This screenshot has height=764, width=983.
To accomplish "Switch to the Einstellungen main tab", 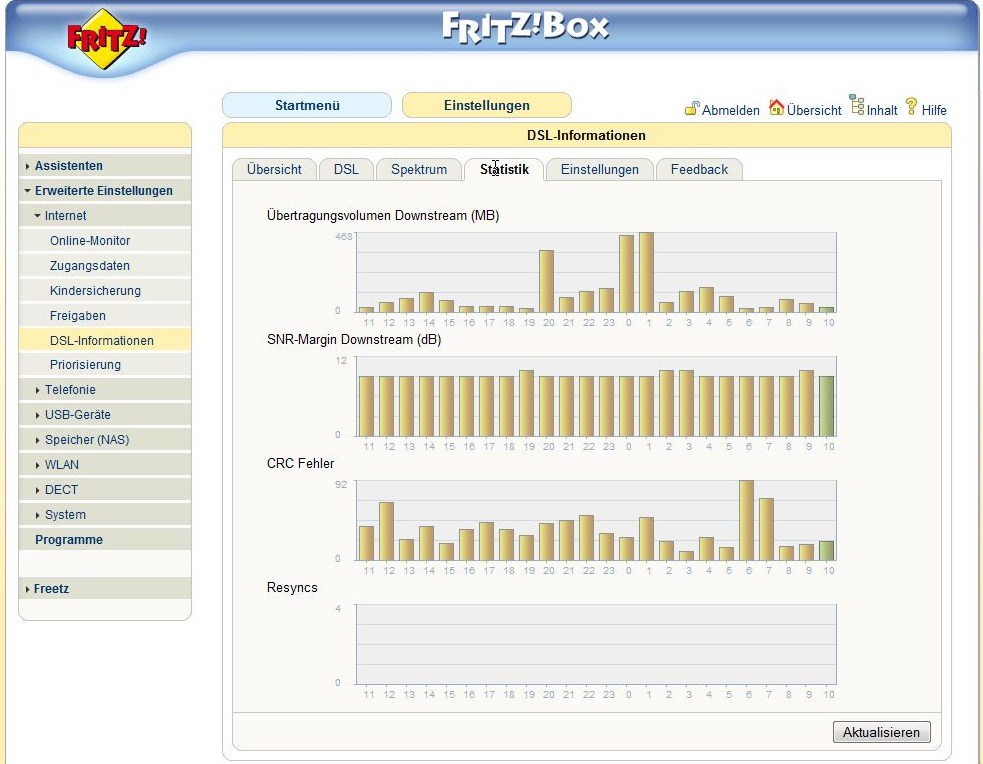I will click(486, 105).
